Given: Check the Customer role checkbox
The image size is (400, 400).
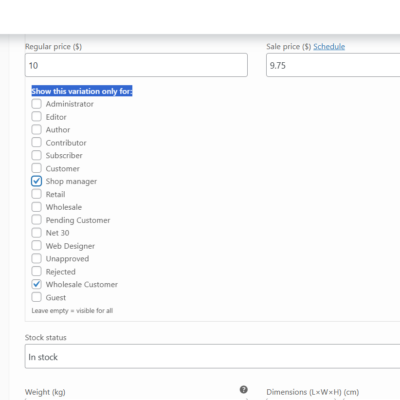Looking at the screenshot, I should [x=36, y=168].
